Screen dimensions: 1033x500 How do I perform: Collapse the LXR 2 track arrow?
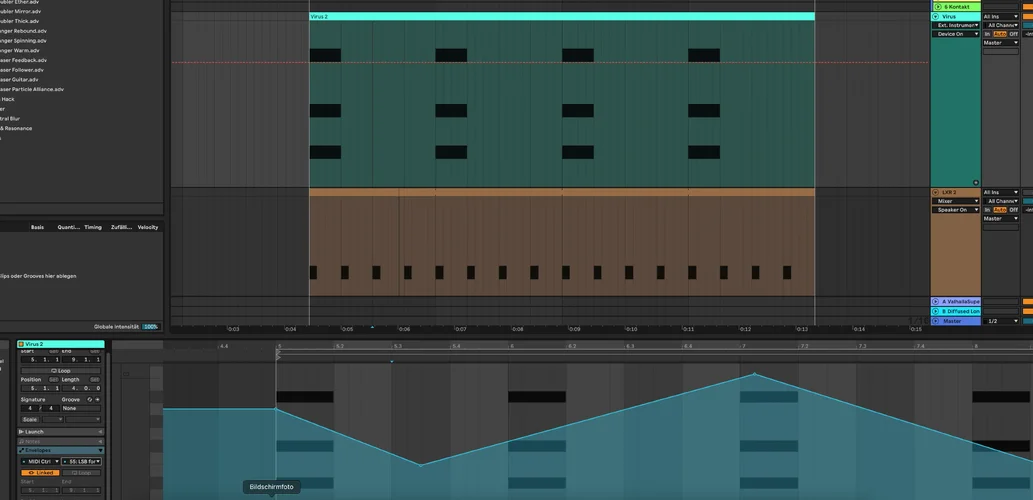pos(935,192)
